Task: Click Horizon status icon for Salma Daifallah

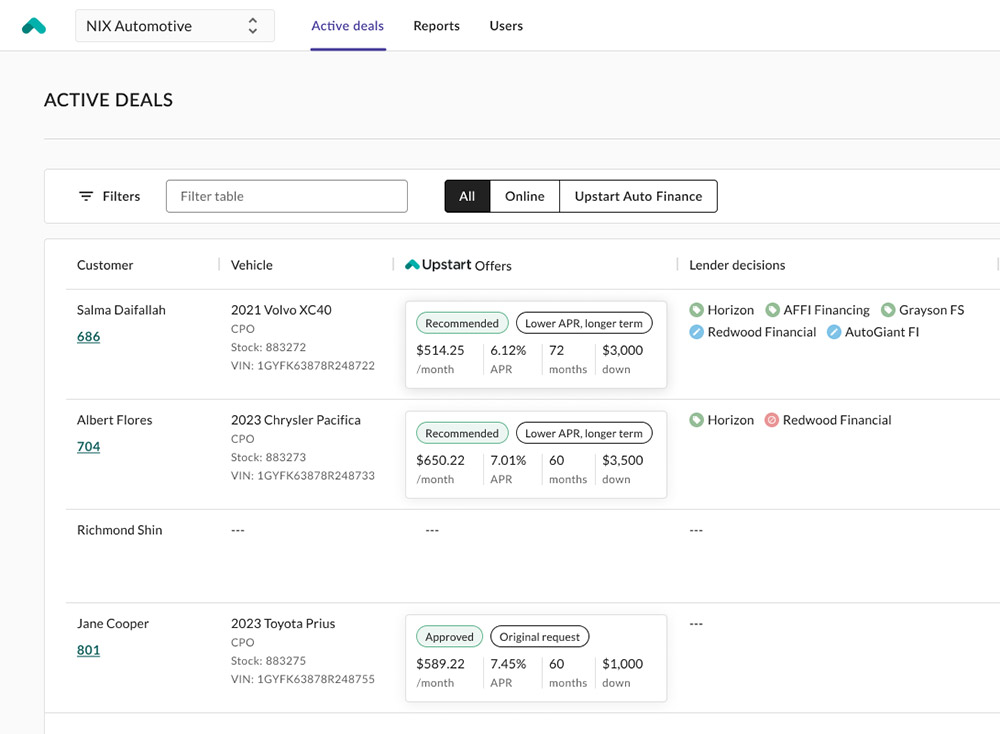Action: 696,310
